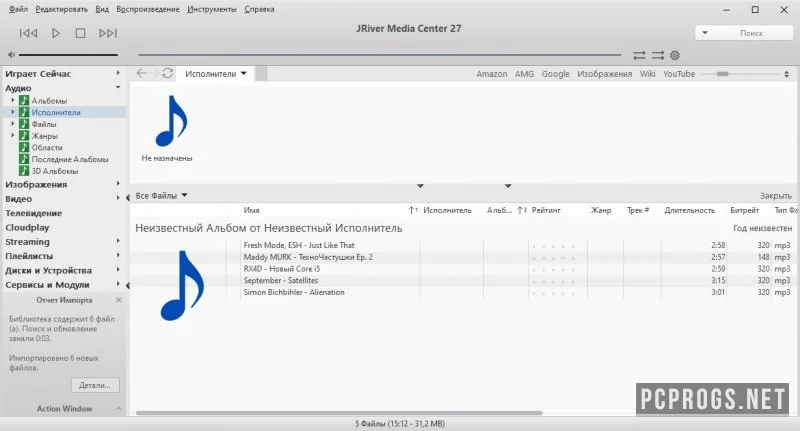Open the YouTube link
Image resolution: width=800 pixels, height=431 pixels.
click(679, 74)
